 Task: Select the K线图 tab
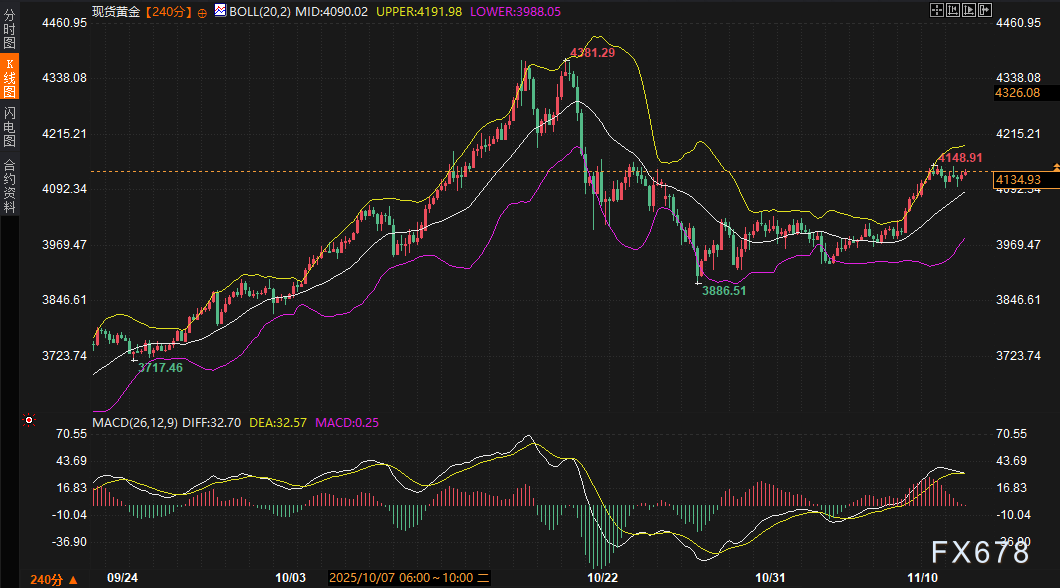click(x=9, y=78)
